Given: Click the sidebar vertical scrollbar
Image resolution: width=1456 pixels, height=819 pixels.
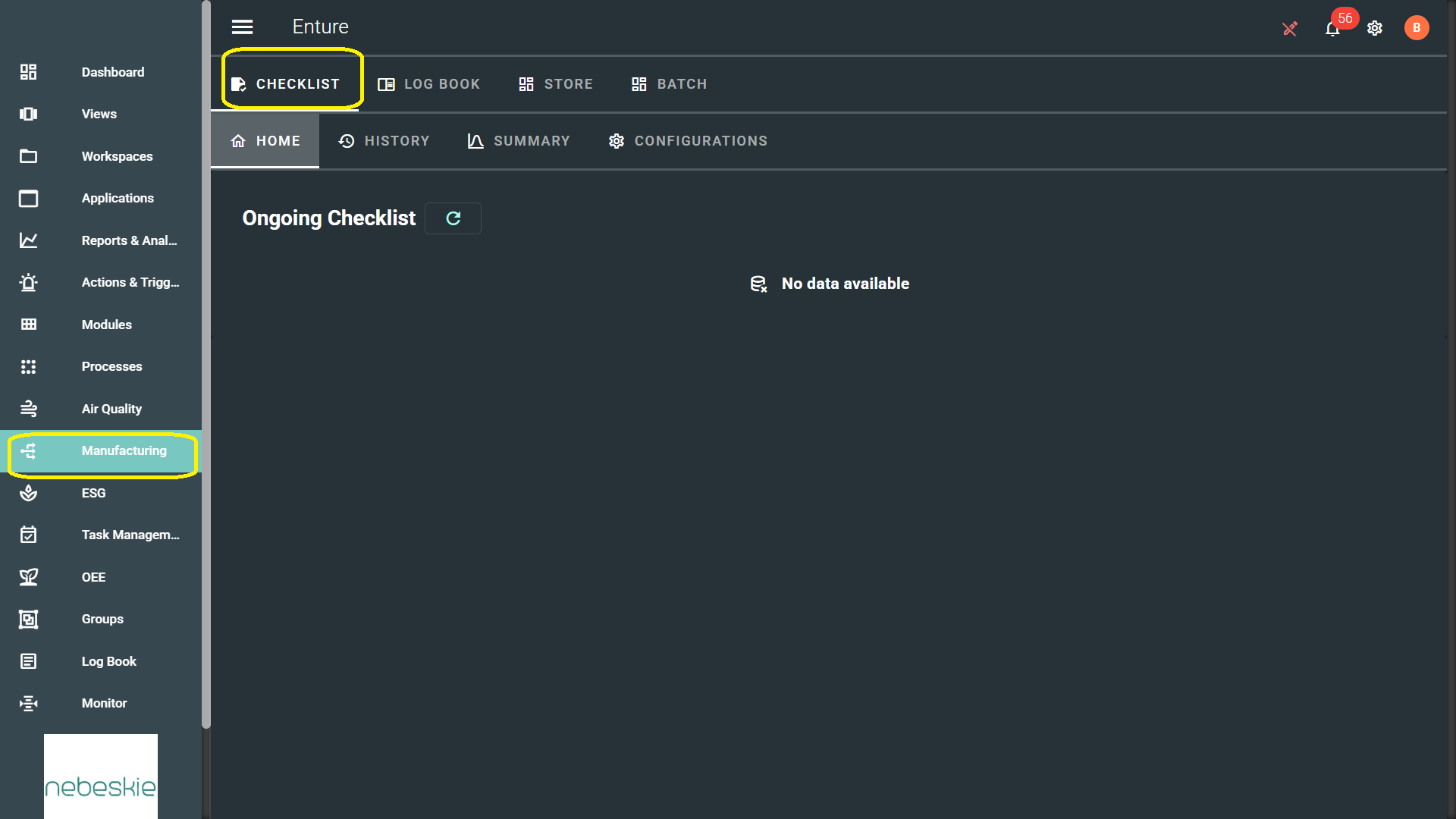Looking at the screenshot, I should [206, 364].
